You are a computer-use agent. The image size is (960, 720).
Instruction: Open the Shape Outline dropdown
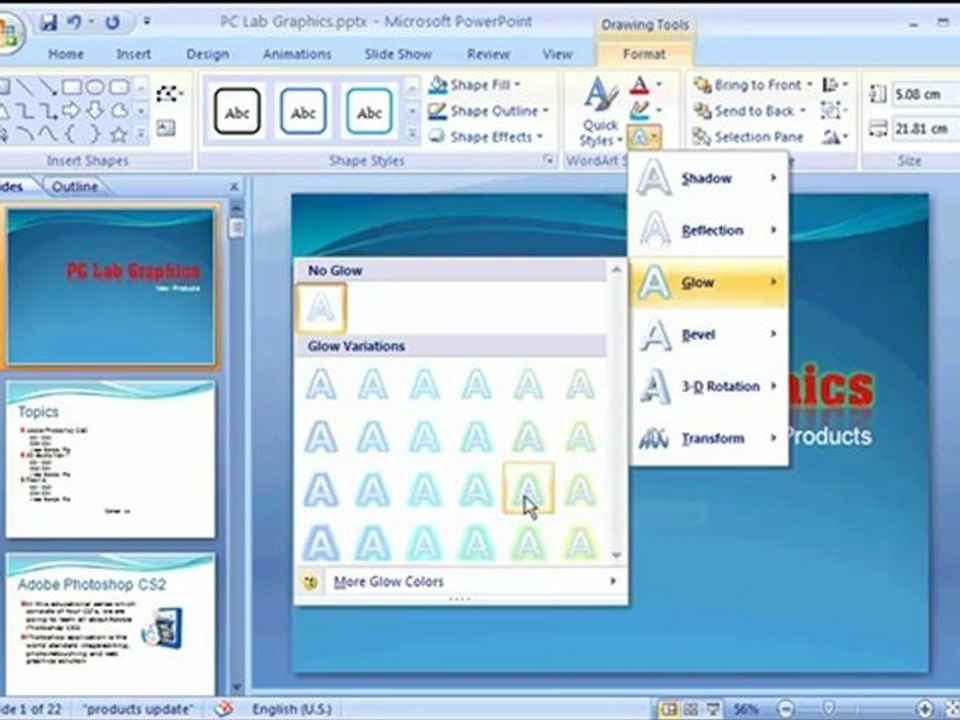click(488, 111)
